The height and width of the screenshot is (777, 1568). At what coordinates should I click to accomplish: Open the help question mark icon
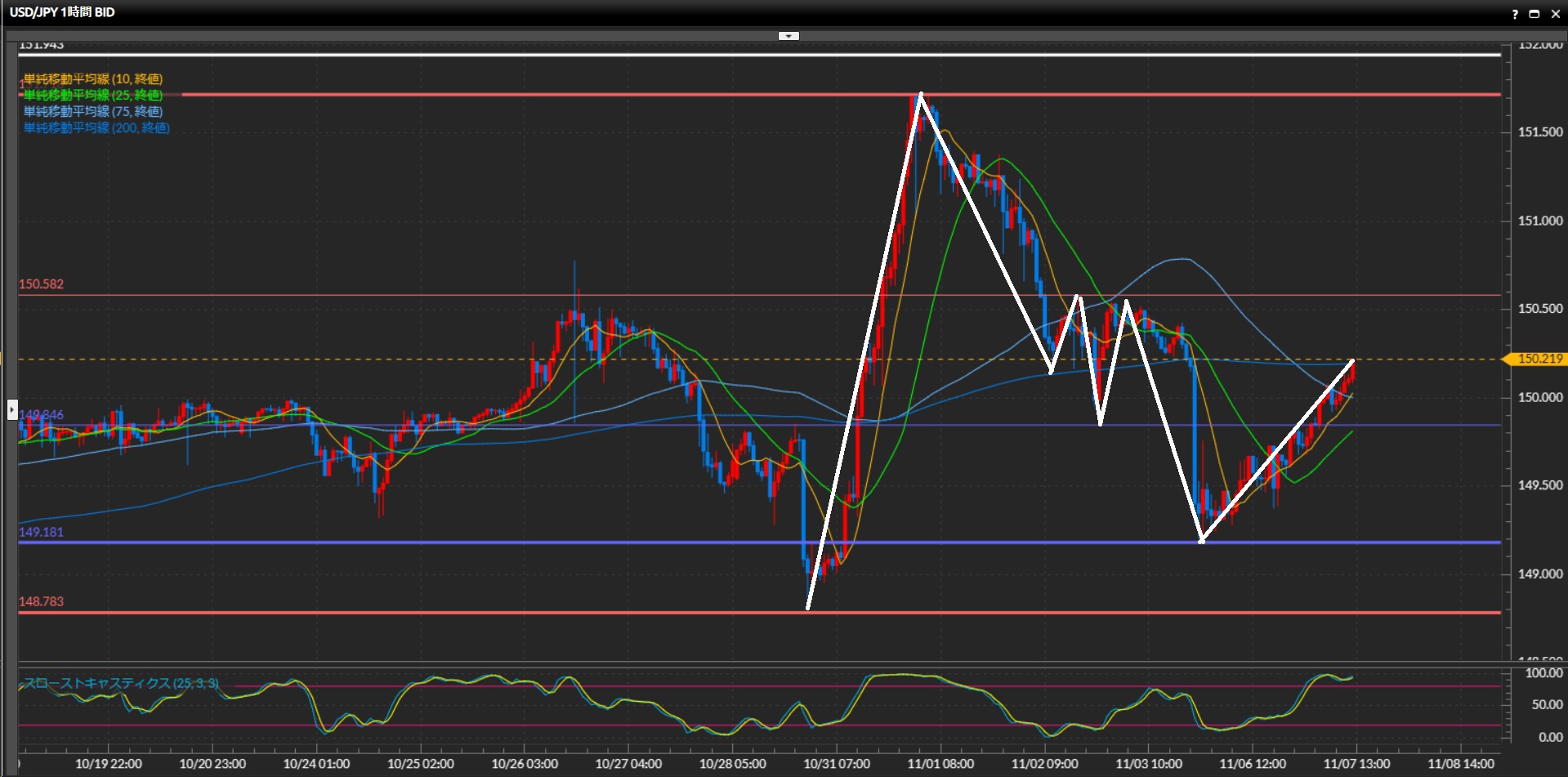click(x=1514, y=14)
